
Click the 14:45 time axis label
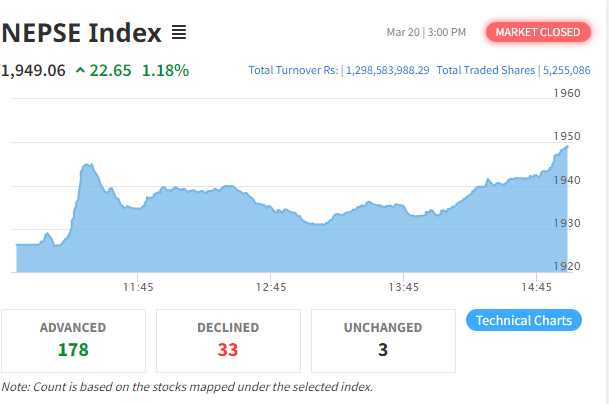click(x=537, y=288)
